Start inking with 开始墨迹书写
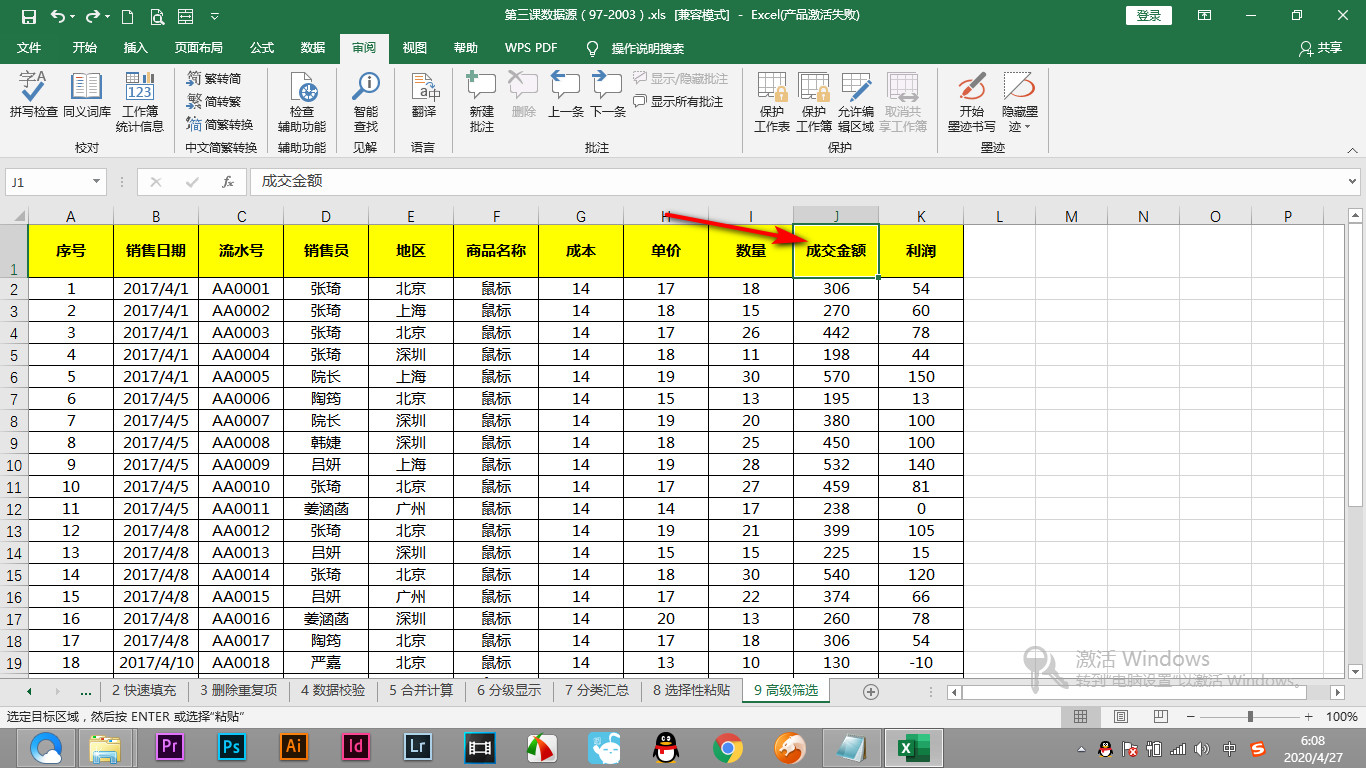1366x768 pixels. [x=969, y=97]
